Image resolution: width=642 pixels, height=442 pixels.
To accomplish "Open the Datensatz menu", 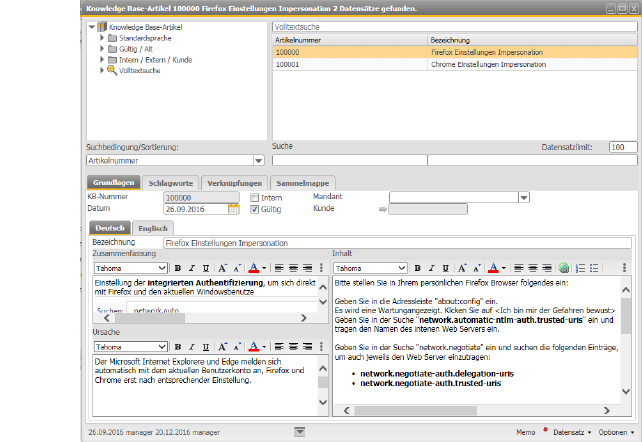I will [572, 432].
